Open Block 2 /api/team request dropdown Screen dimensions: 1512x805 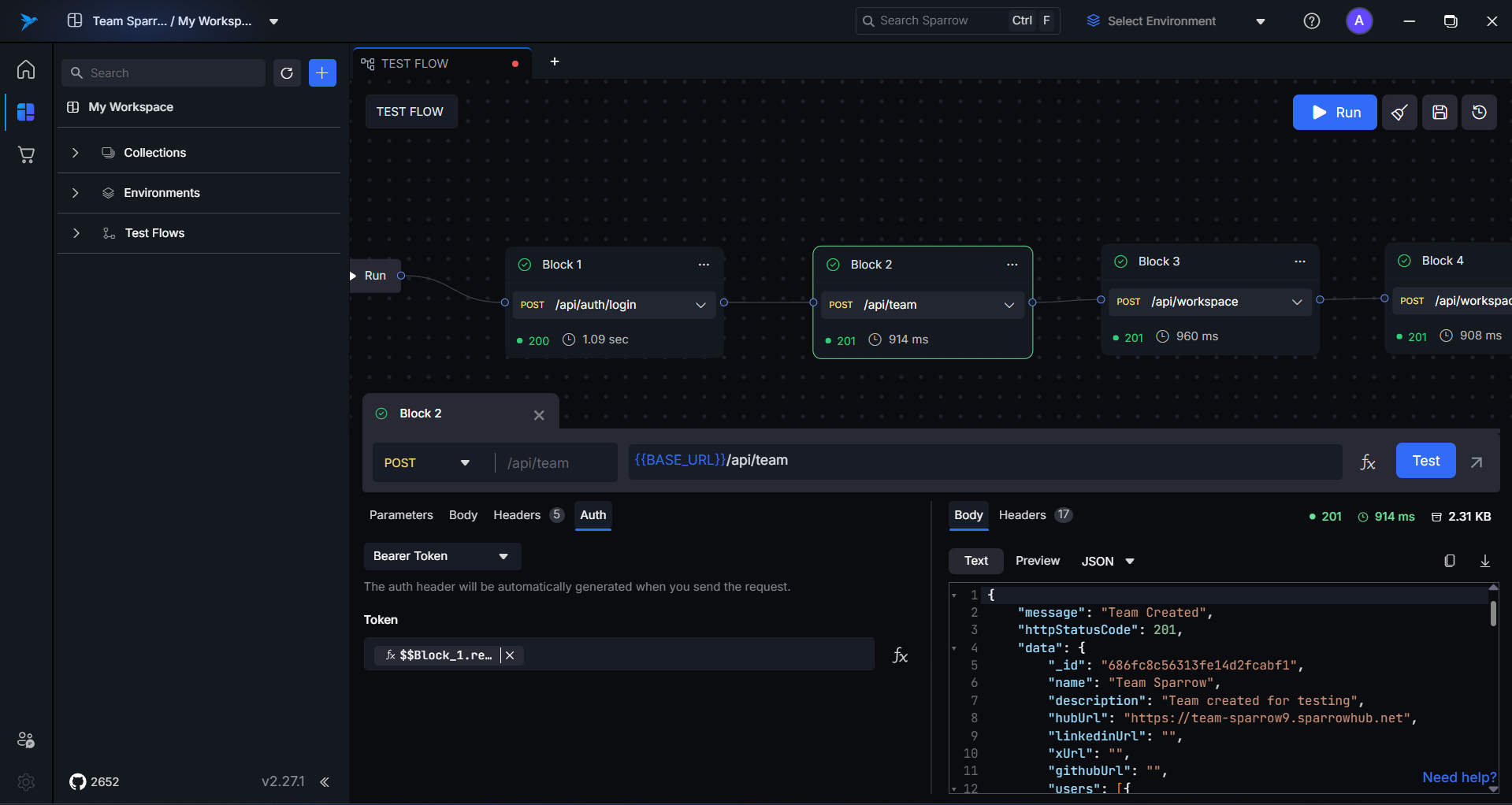pyautogui.click(x=1009, y=306)
